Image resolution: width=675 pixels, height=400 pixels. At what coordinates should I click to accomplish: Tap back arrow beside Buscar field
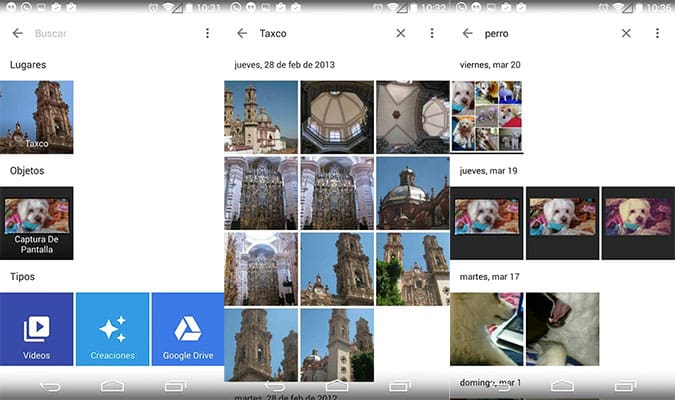tap(18, 33)
